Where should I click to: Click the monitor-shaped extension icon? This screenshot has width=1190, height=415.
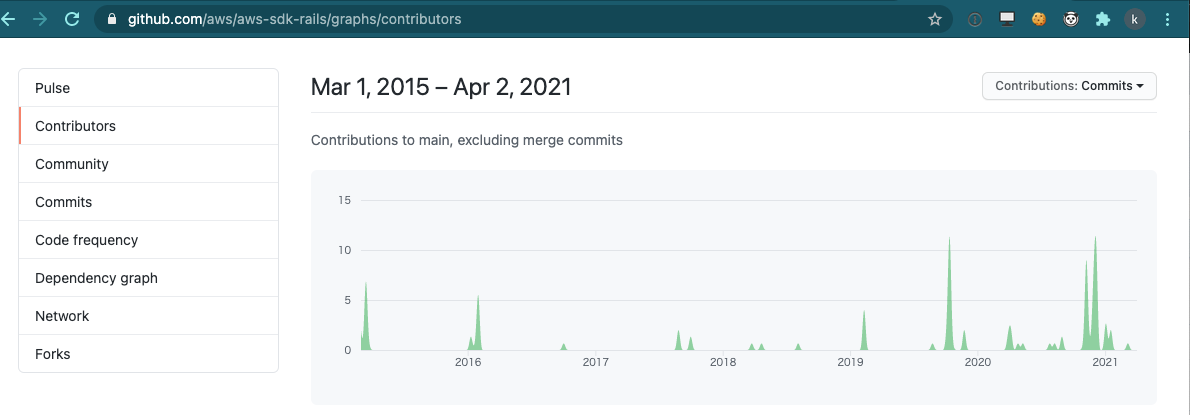pos(1007,19)
